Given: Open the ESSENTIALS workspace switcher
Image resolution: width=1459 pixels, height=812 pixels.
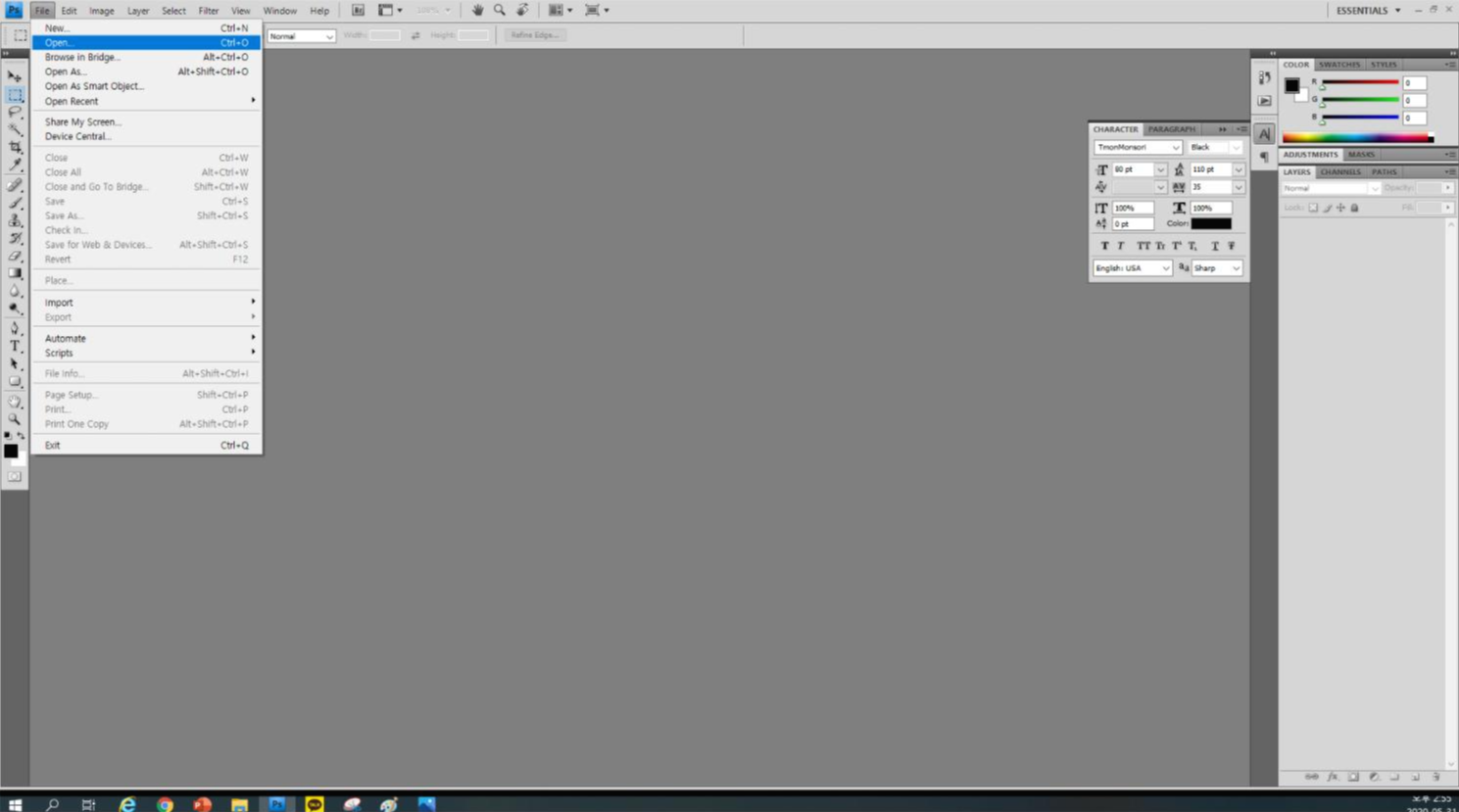Looking at the screenshot, I should click(1369, 10).
